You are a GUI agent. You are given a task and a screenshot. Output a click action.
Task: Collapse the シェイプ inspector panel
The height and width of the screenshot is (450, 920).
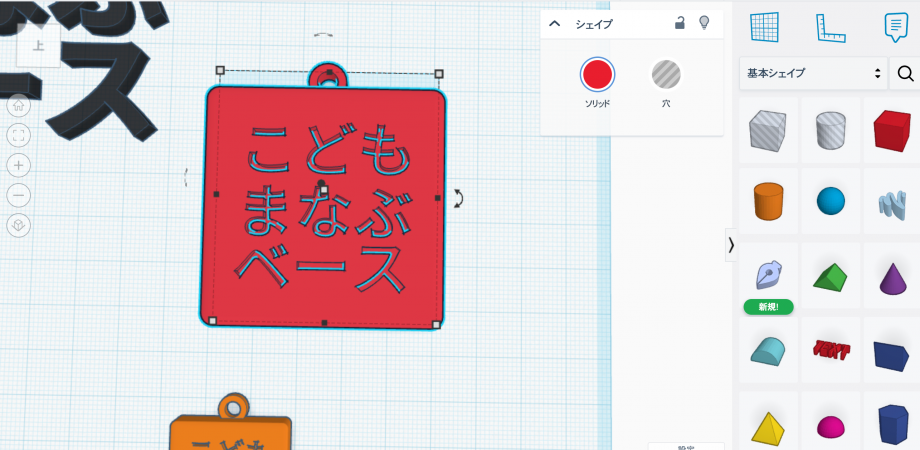tap(555, 24)
